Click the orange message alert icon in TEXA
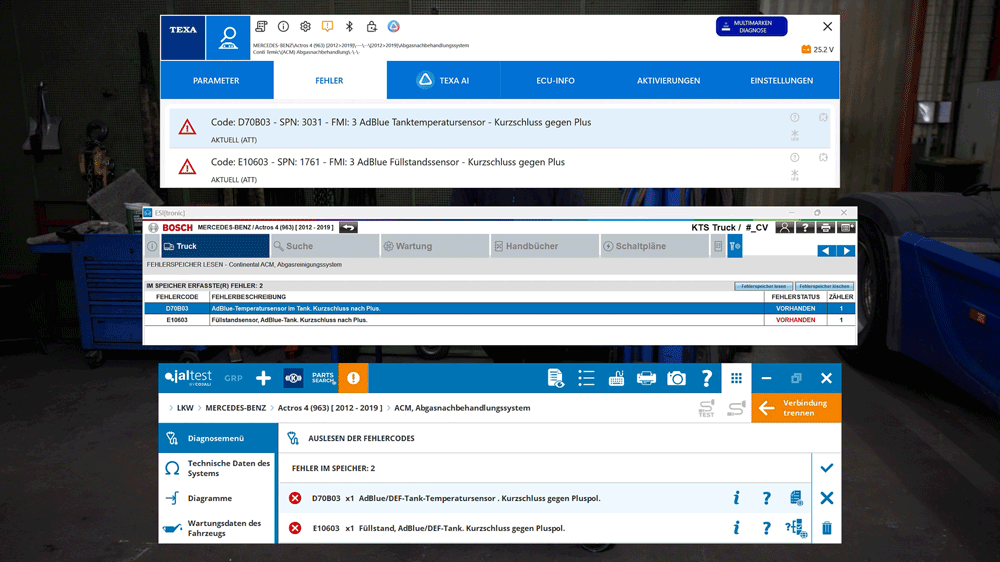This screenshot has height=562, width=1000. pyautogui.click(x=327, y=26)
